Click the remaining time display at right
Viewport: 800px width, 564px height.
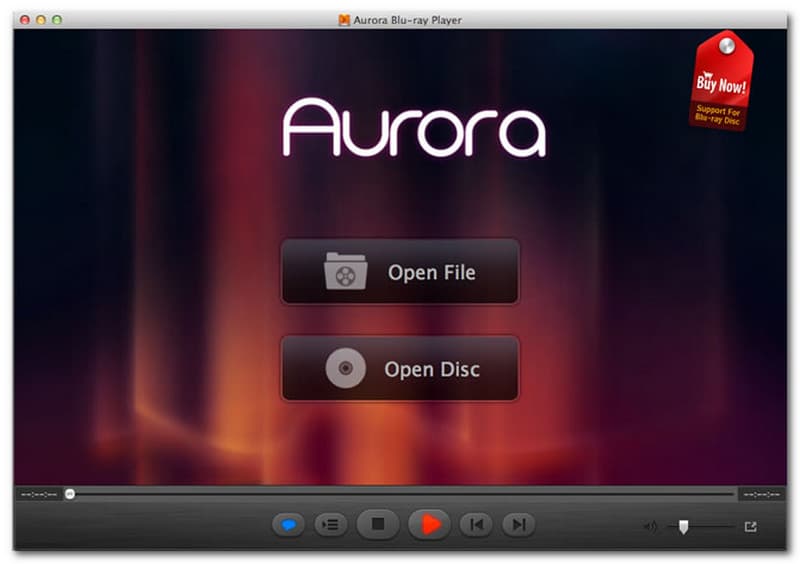point(762,494)
